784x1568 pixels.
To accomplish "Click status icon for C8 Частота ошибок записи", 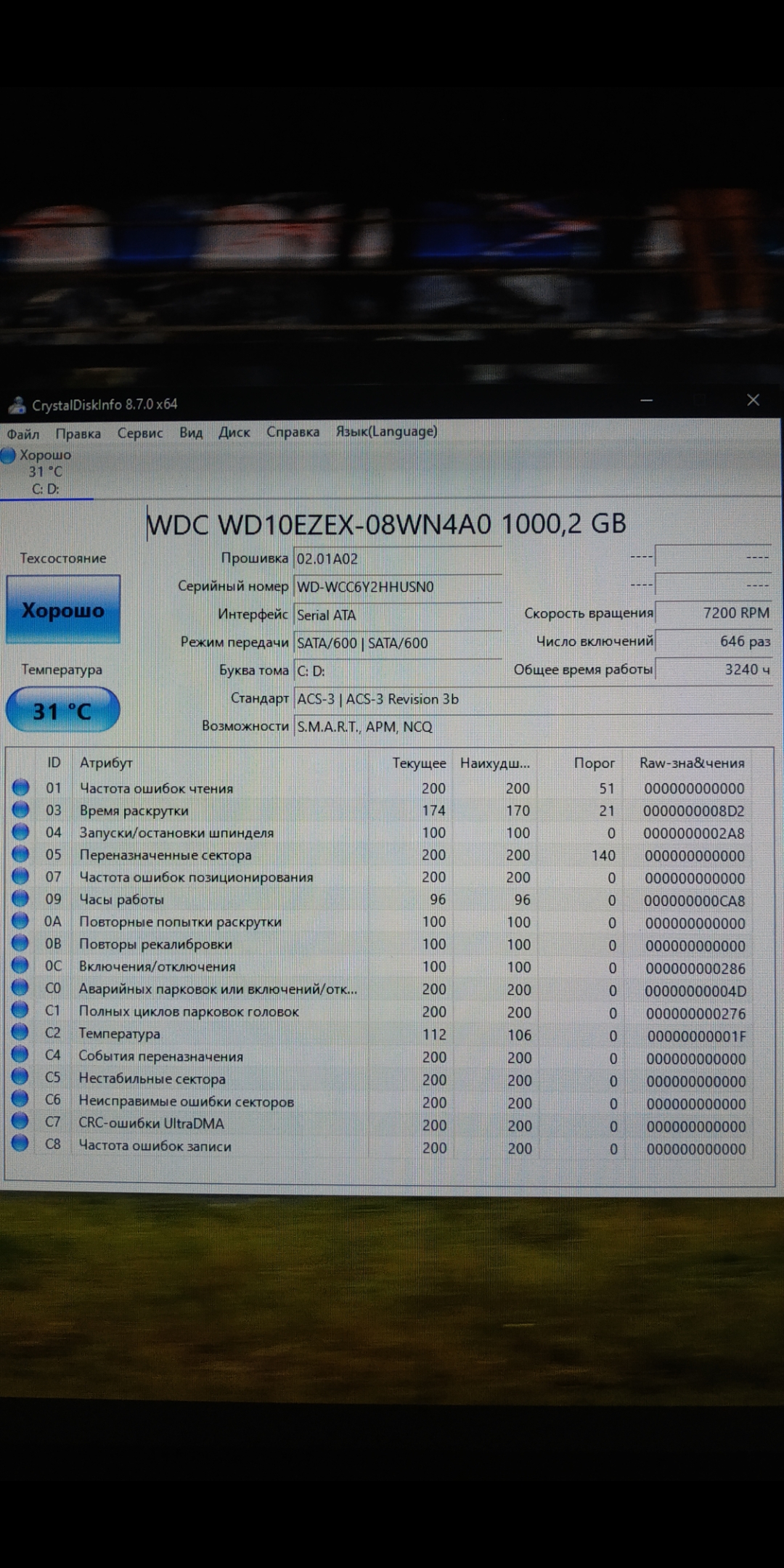I will 20,1143.
